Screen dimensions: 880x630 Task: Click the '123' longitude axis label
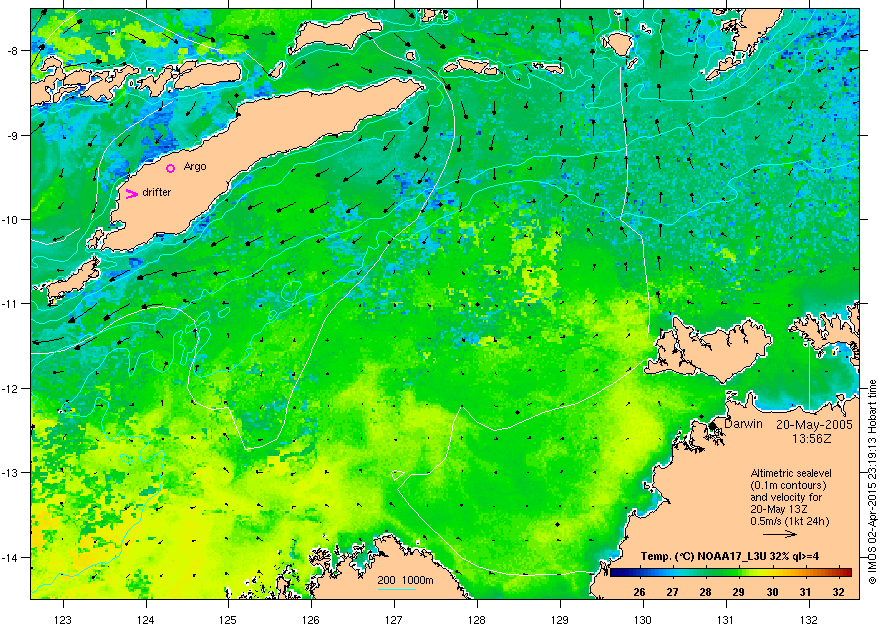[63, 620]
